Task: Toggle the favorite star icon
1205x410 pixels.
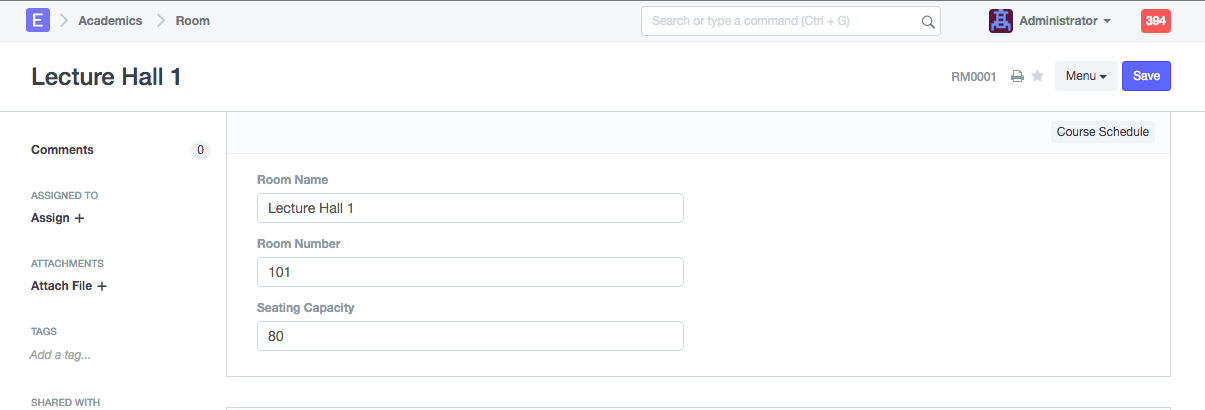Action: tap(1038, 76)
